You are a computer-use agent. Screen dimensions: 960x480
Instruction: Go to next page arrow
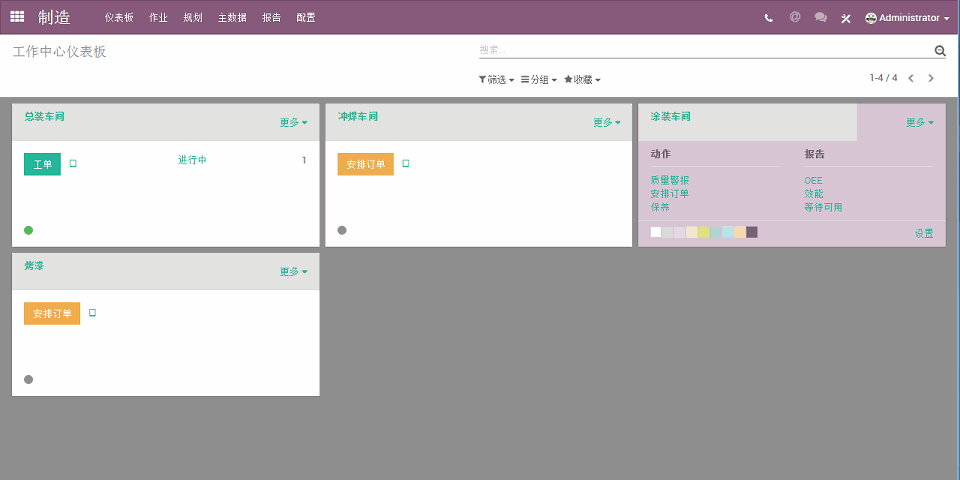[931, 78]
